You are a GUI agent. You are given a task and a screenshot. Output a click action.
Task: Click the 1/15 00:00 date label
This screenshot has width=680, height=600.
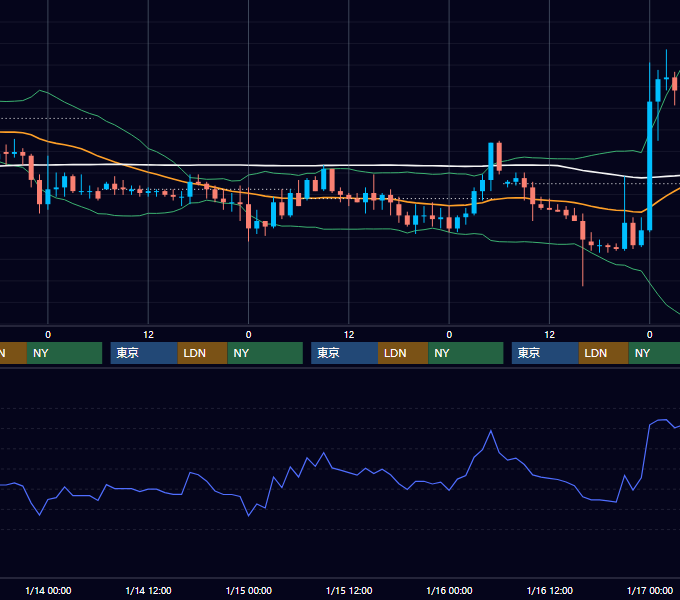tap(248, 590)
